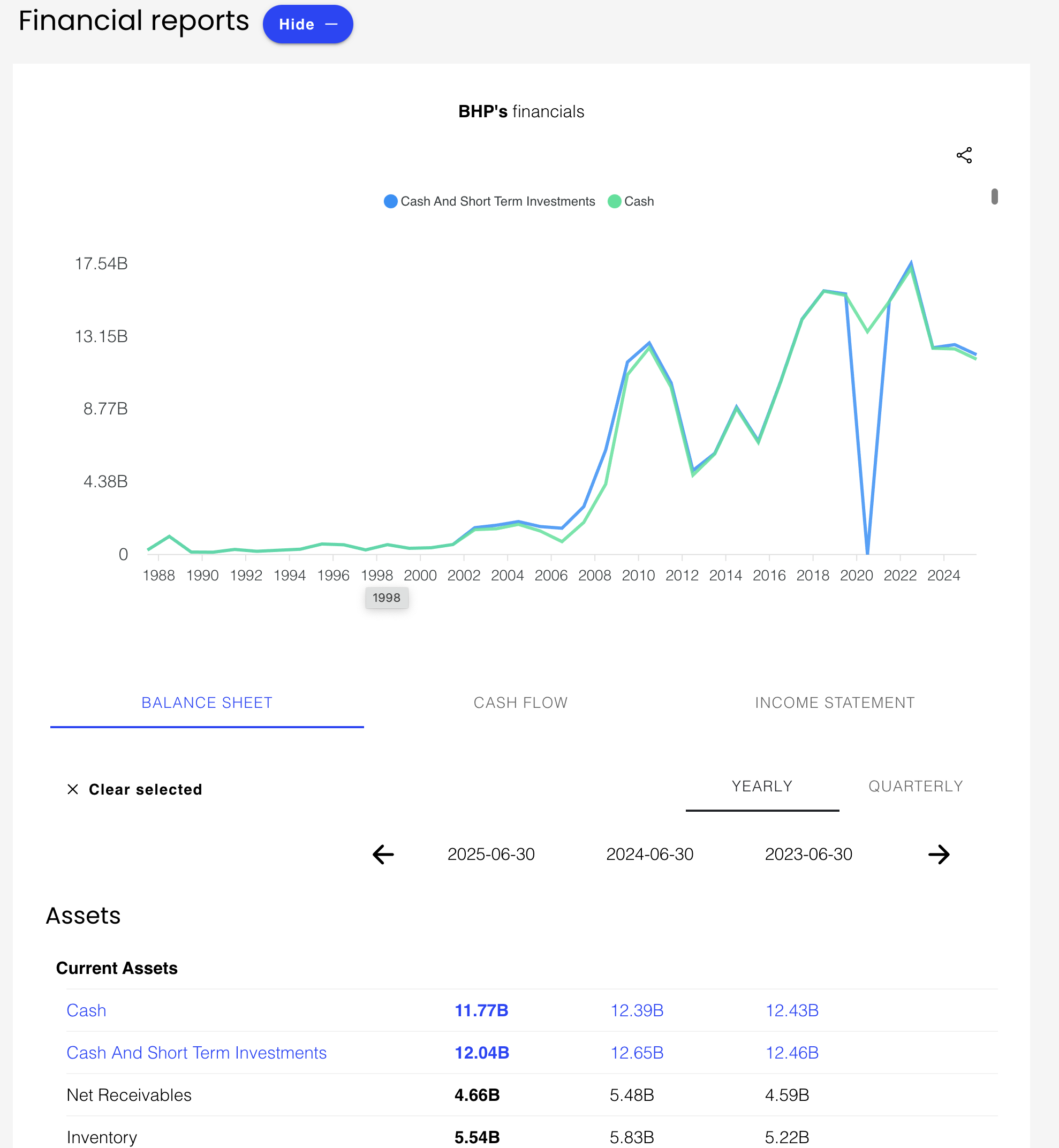The width and height of the screenshot is (1059, 1148).
Task: Click the left arrow to view older periods
Action: point(382,855)
